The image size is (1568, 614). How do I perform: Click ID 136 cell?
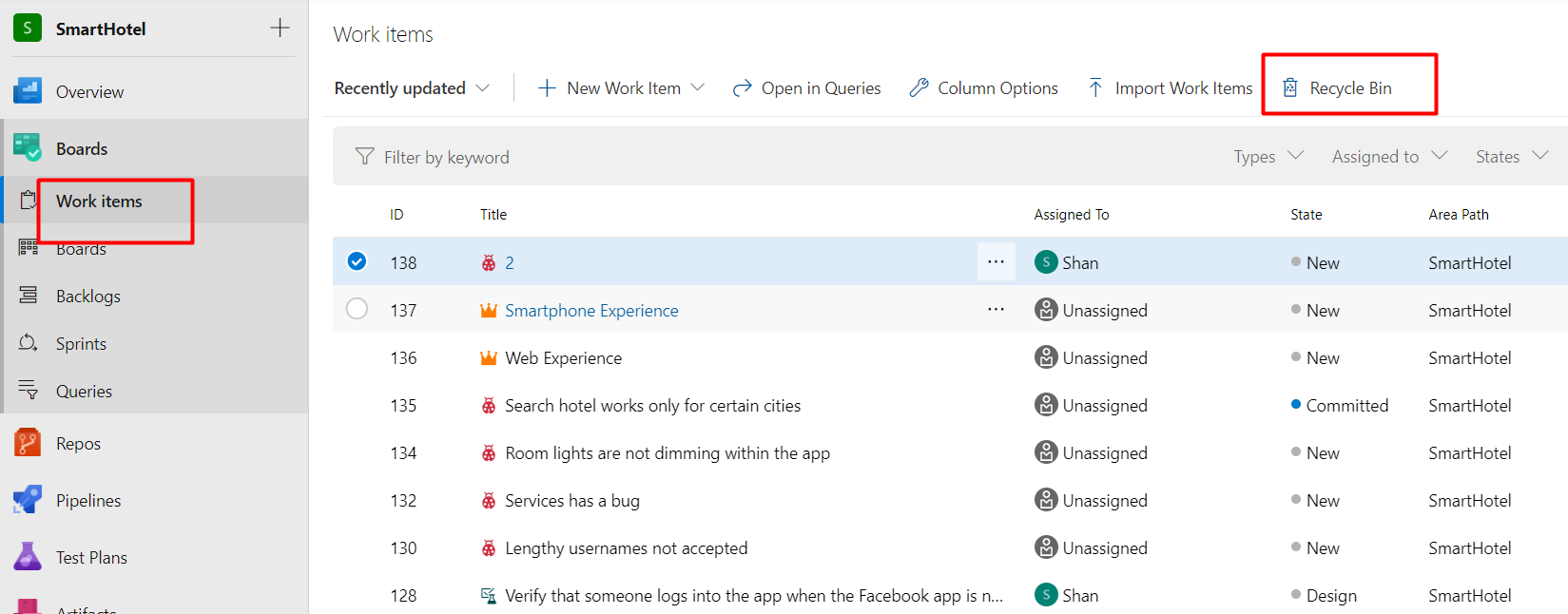pos(403,358)
